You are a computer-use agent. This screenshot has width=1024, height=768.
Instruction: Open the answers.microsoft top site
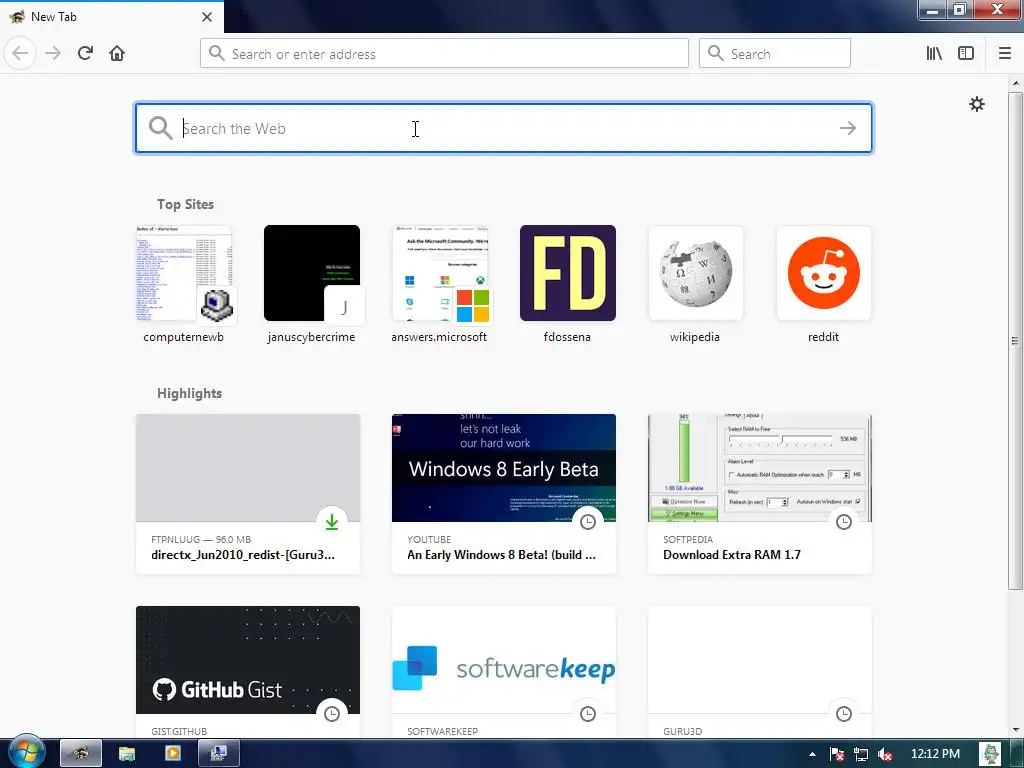coord(440,284)
